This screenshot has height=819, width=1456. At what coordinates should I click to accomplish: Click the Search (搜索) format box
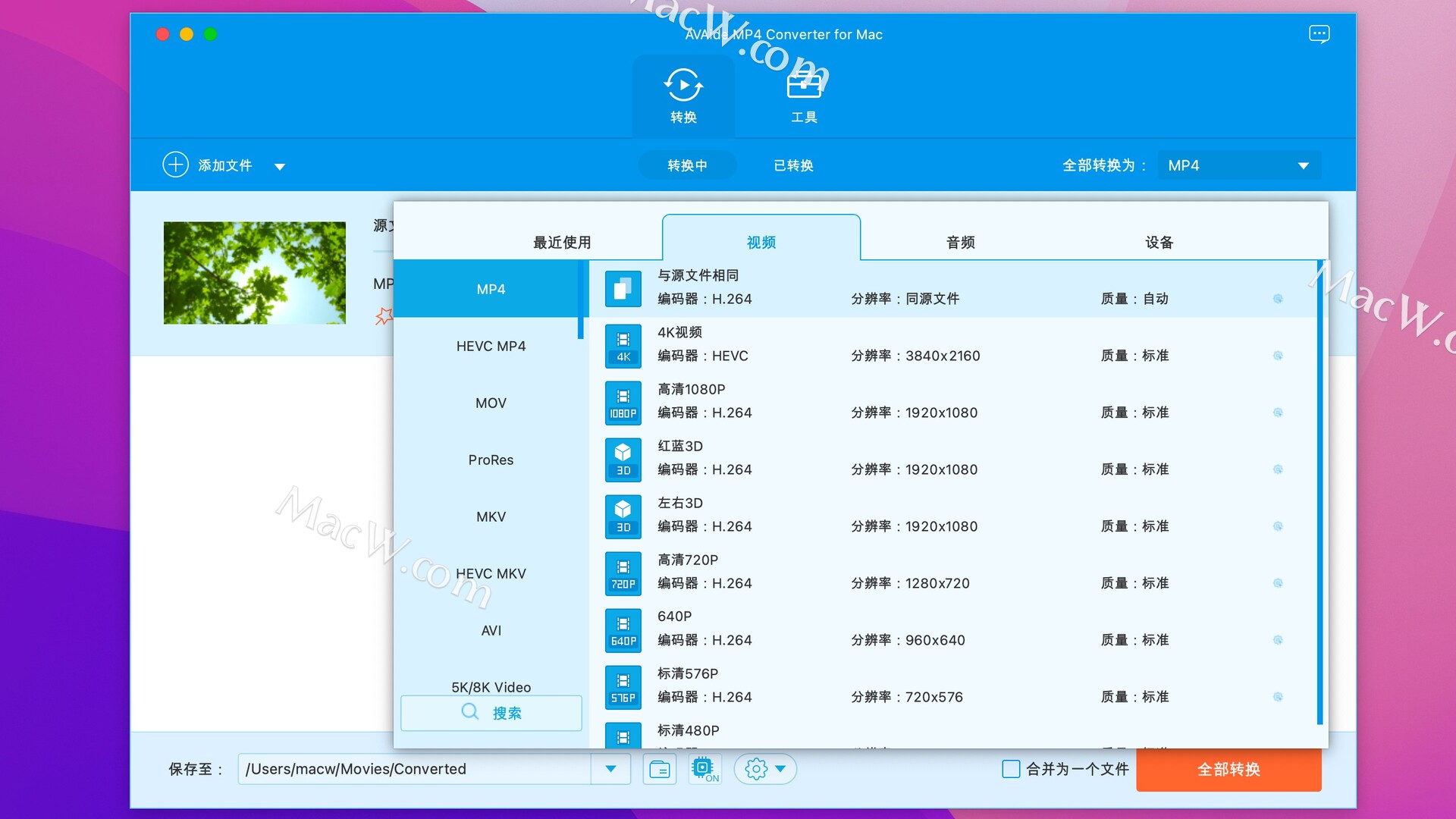point(491,712)
